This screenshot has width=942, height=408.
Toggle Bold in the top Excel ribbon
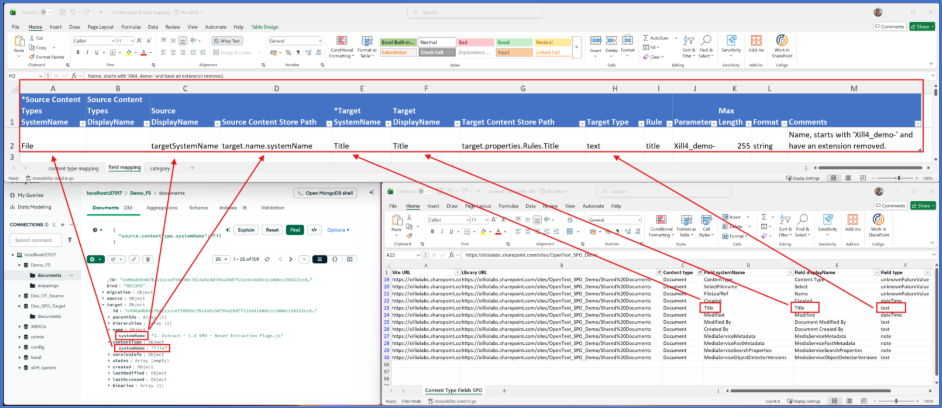78,52
